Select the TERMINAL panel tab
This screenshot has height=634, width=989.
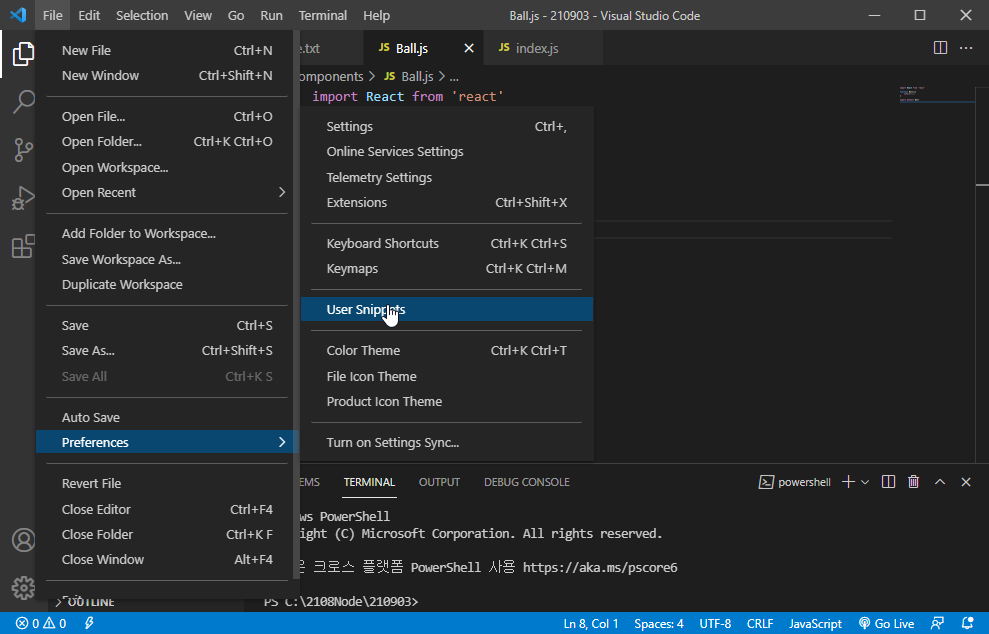(x=369, y=482)
